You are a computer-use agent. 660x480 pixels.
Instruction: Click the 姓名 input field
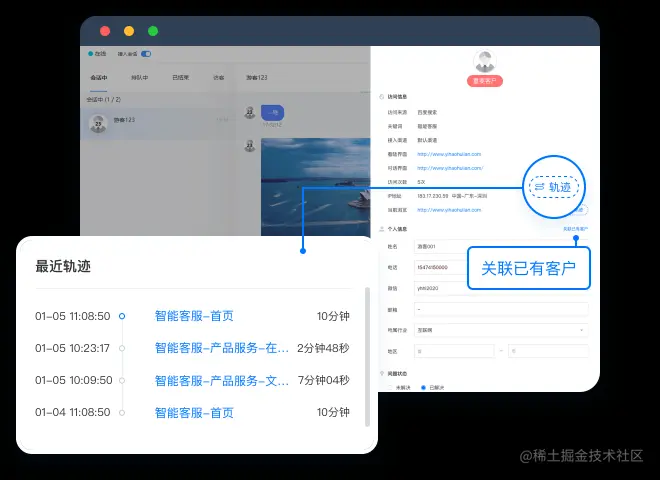[441, 246]
